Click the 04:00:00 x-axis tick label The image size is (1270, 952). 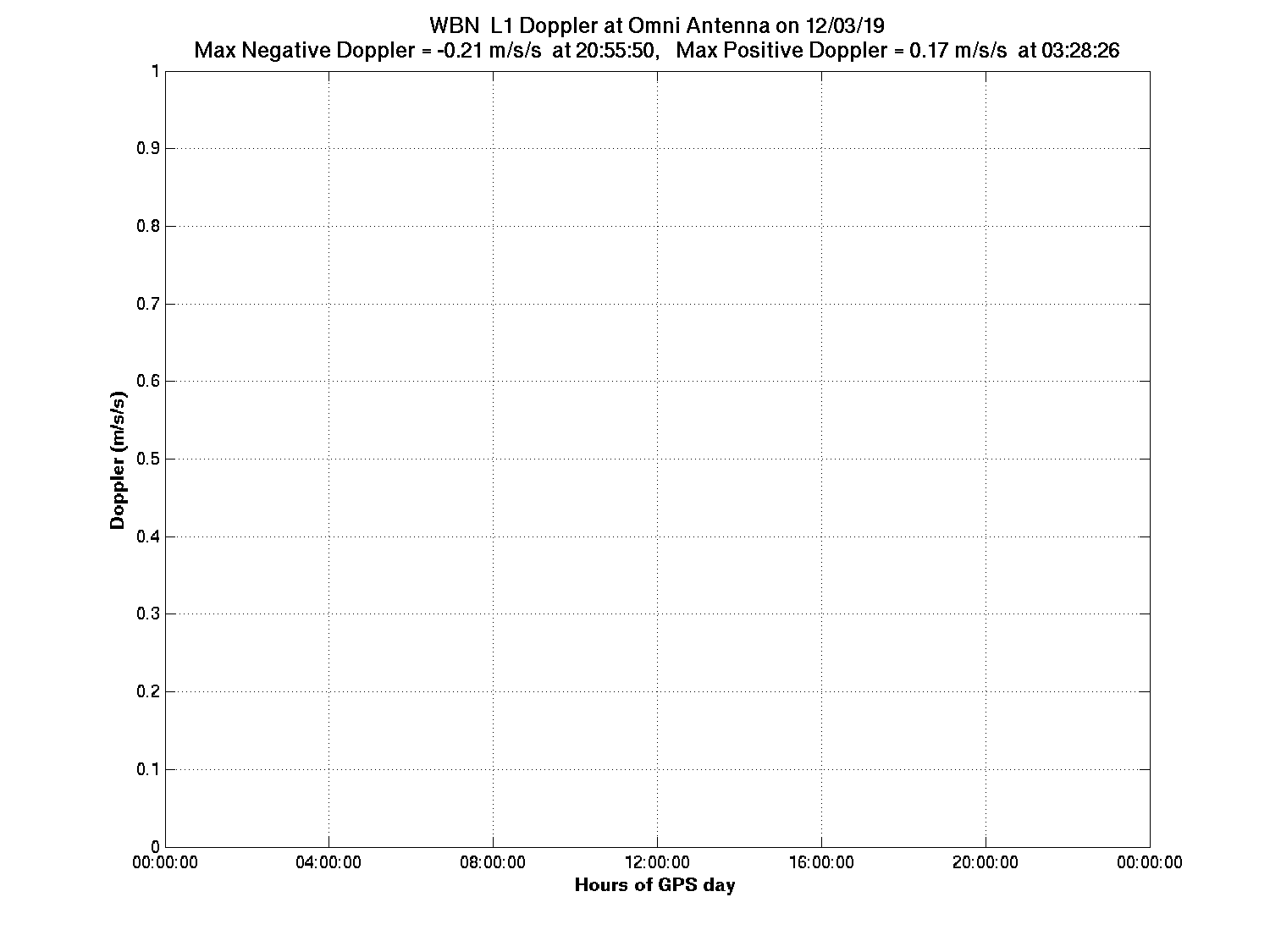point(329,862)
